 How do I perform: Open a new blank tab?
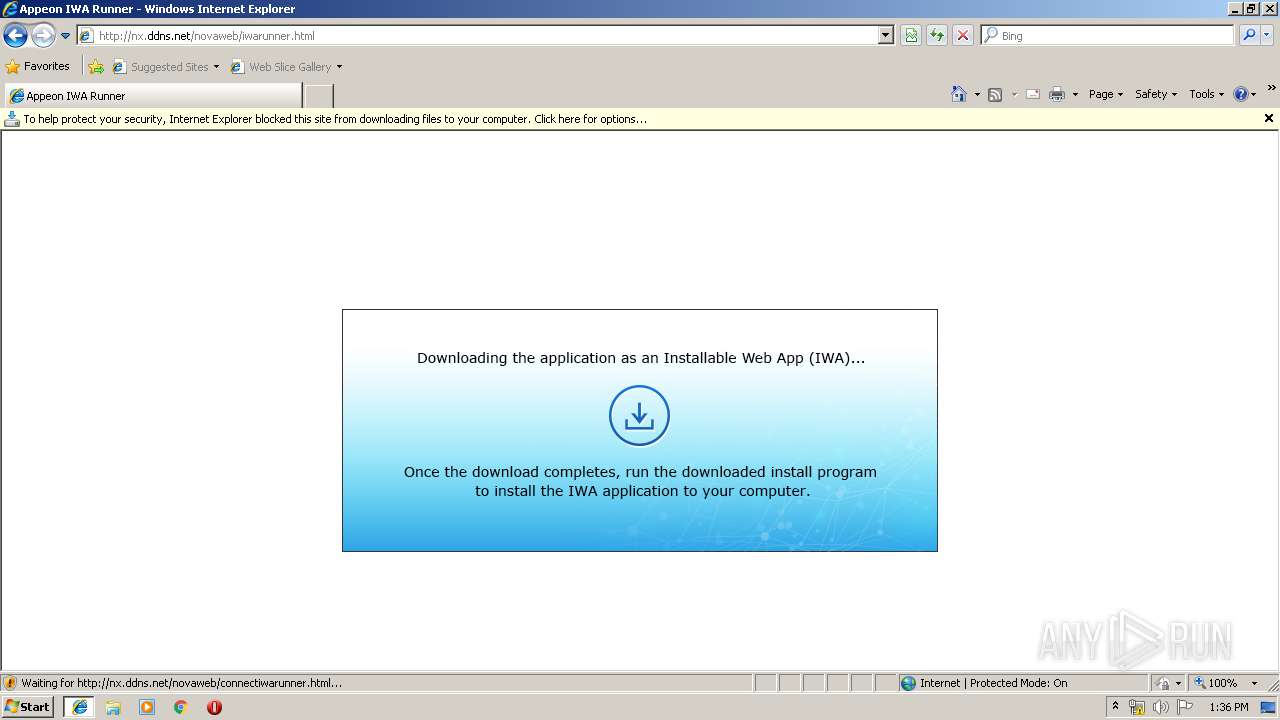coord(318,96)
